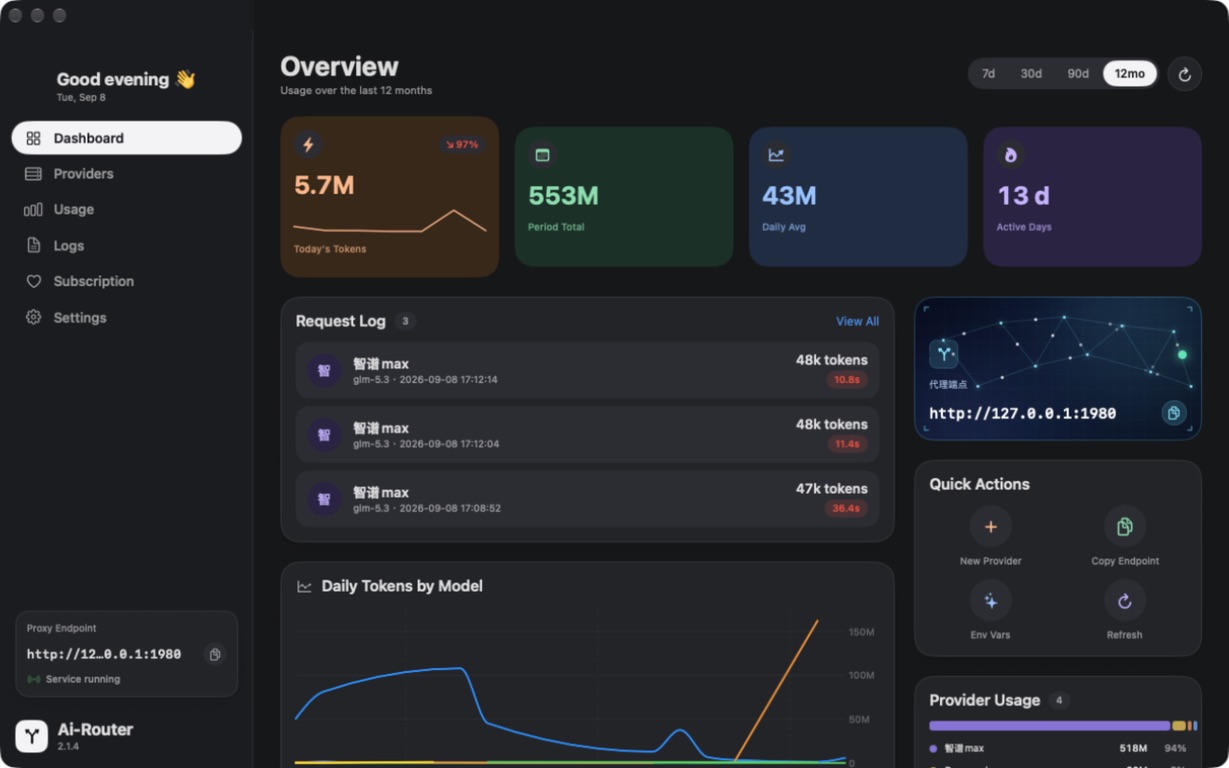Click the refresh icon beside the 12mo range
The image size is (1229, 768).
[1184, 74]
